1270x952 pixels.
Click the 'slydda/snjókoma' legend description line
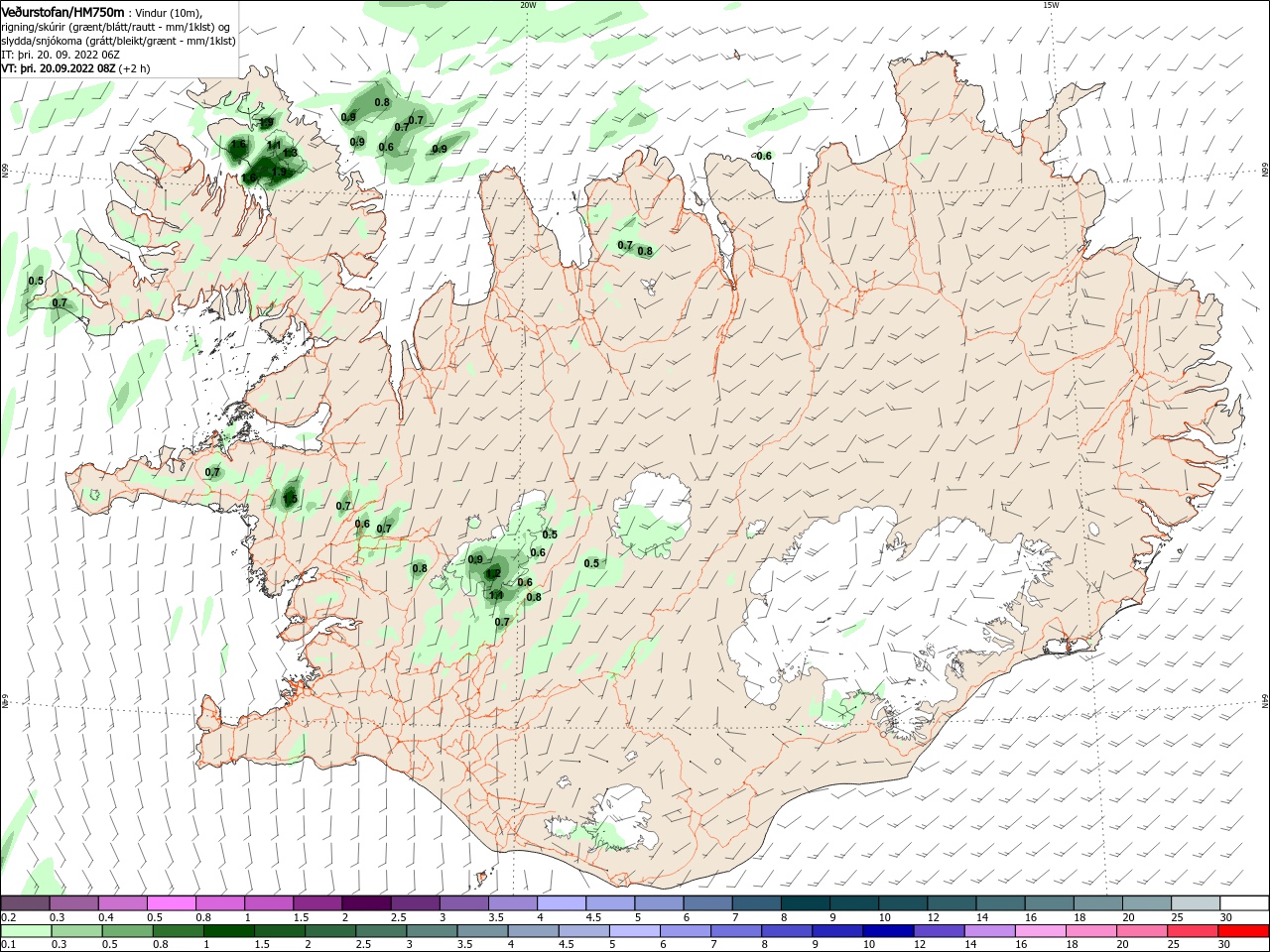tap(118, 41)
